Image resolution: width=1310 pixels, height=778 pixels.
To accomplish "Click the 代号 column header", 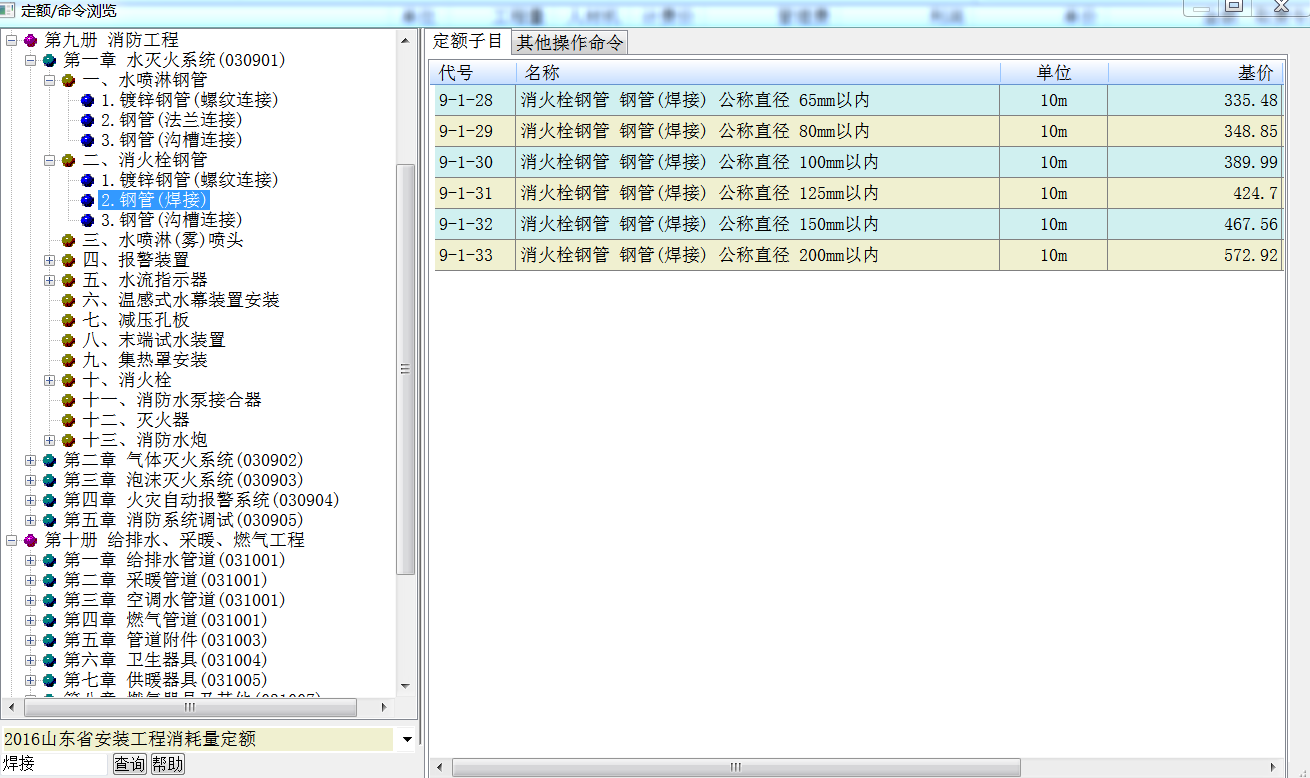I will pyautogui.click(x=475, y=73).
